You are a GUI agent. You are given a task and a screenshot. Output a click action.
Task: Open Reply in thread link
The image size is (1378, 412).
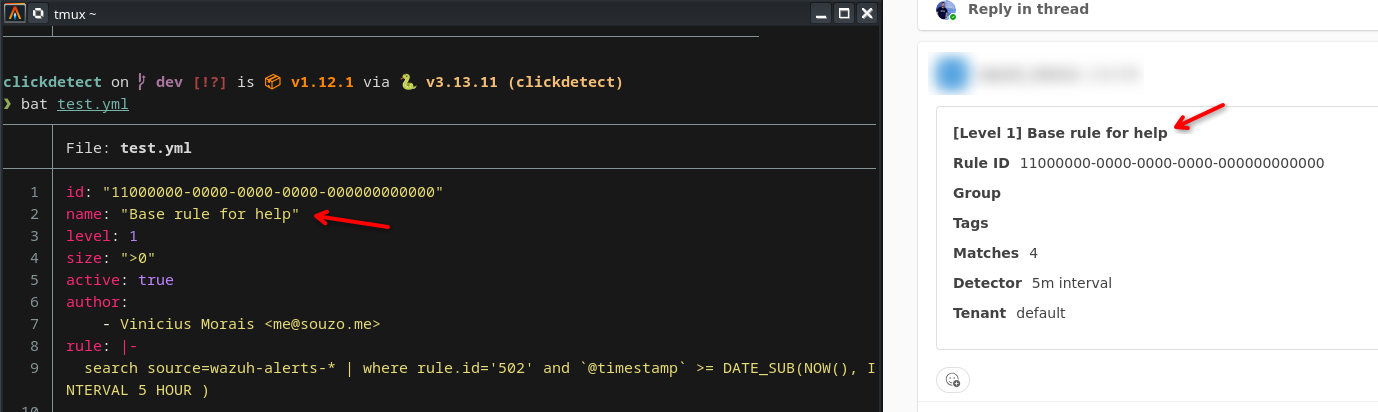(x=1028, y=9)
